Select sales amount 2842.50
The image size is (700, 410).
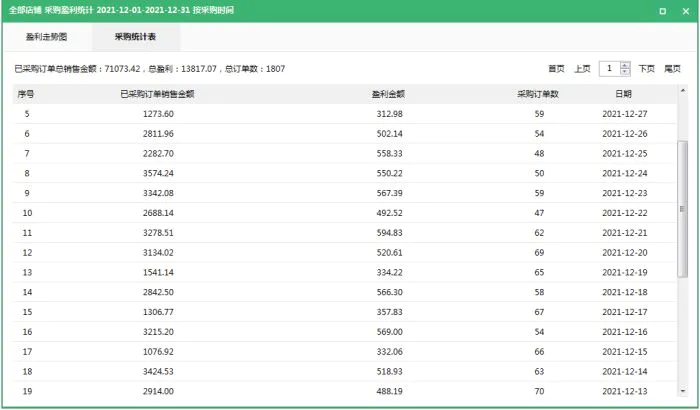(158, 292)
